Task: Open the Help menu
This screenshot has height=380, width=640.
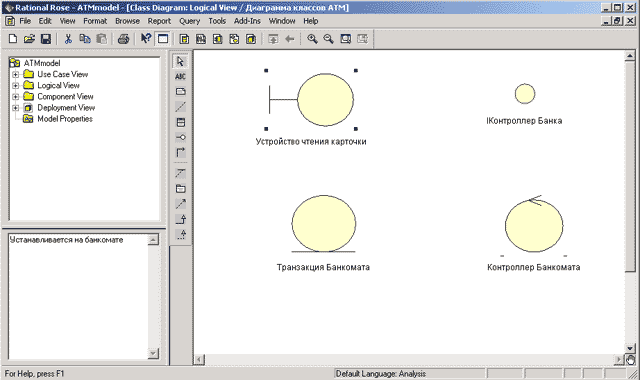Action: click(x=311, y=21)
